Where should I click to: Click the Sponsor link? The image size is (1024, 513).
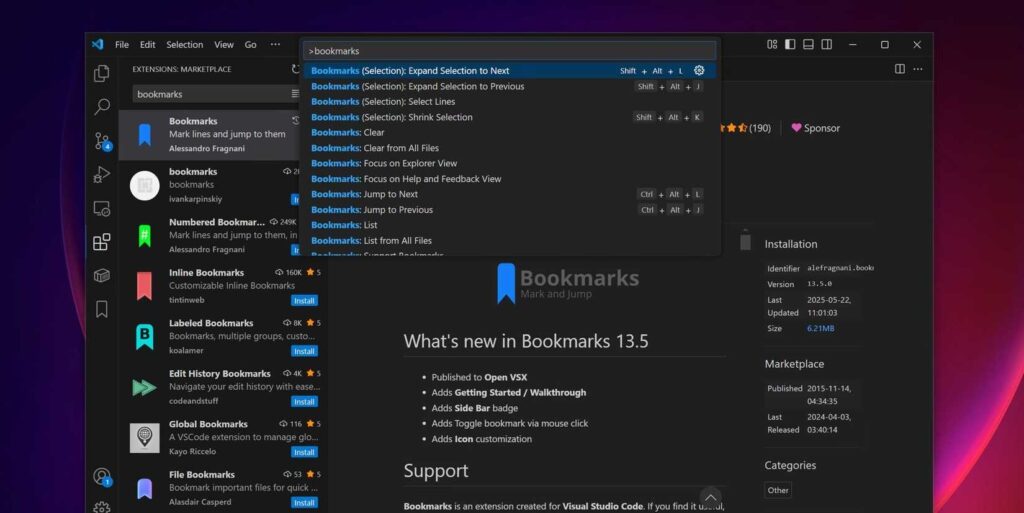tap(816, 128)
